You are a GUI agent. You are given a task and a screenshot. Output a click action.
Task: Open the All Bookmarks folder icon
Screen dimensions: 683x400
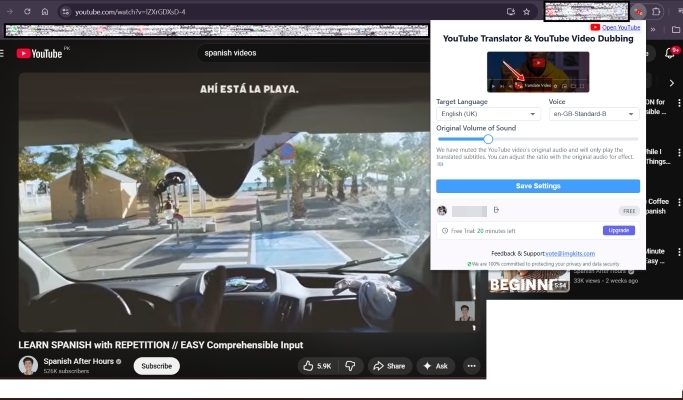tap(676, 30)
